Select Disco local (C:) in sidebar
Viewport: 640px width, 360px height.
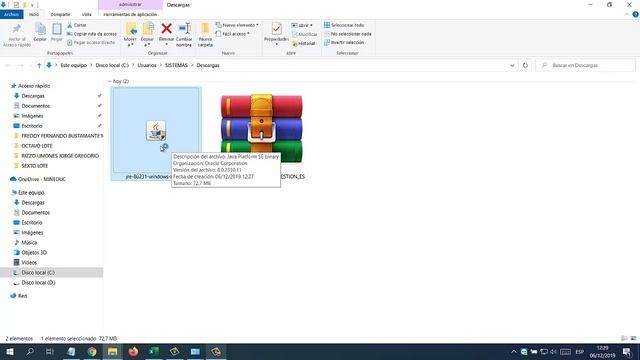click(38, 273)
